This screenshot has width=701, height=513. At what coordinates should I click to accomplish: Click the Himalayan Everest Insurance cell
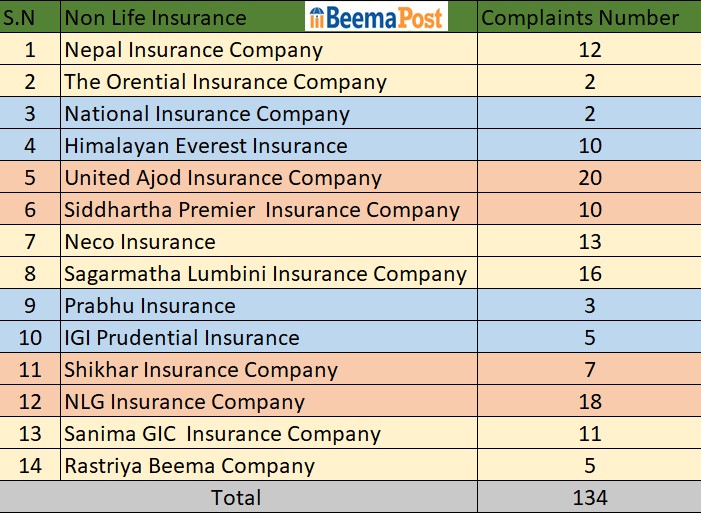coord(206,146)
